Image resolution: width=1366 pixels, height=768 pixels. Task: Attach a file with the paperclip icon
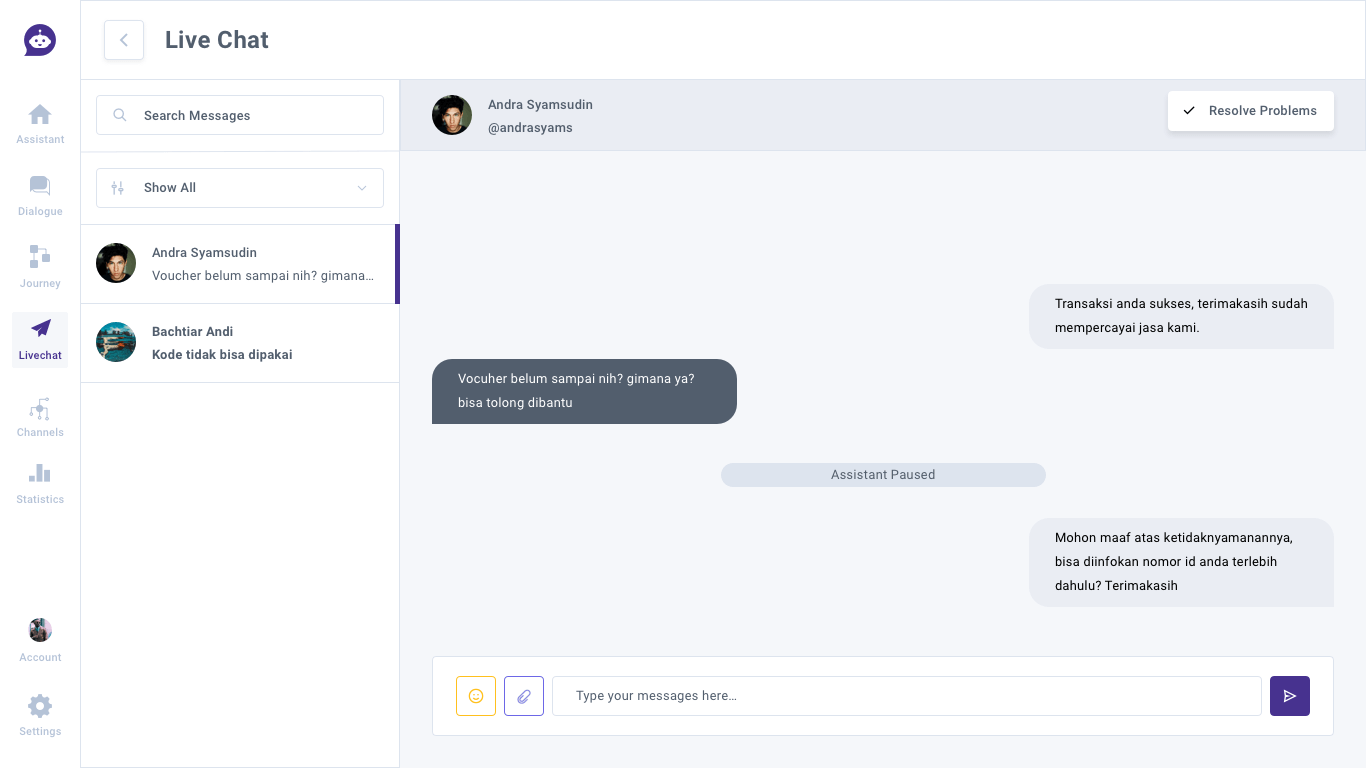click(x=524, y=696)
